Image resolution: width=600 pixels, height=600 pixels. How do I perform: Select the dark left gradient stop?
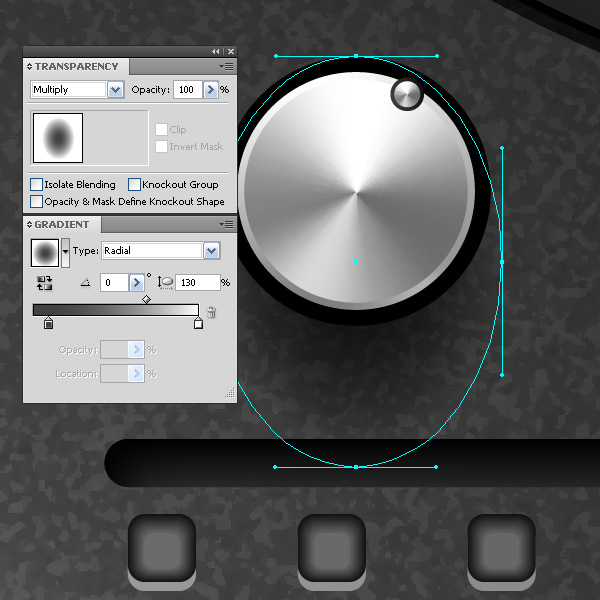(x=48, y=323)
